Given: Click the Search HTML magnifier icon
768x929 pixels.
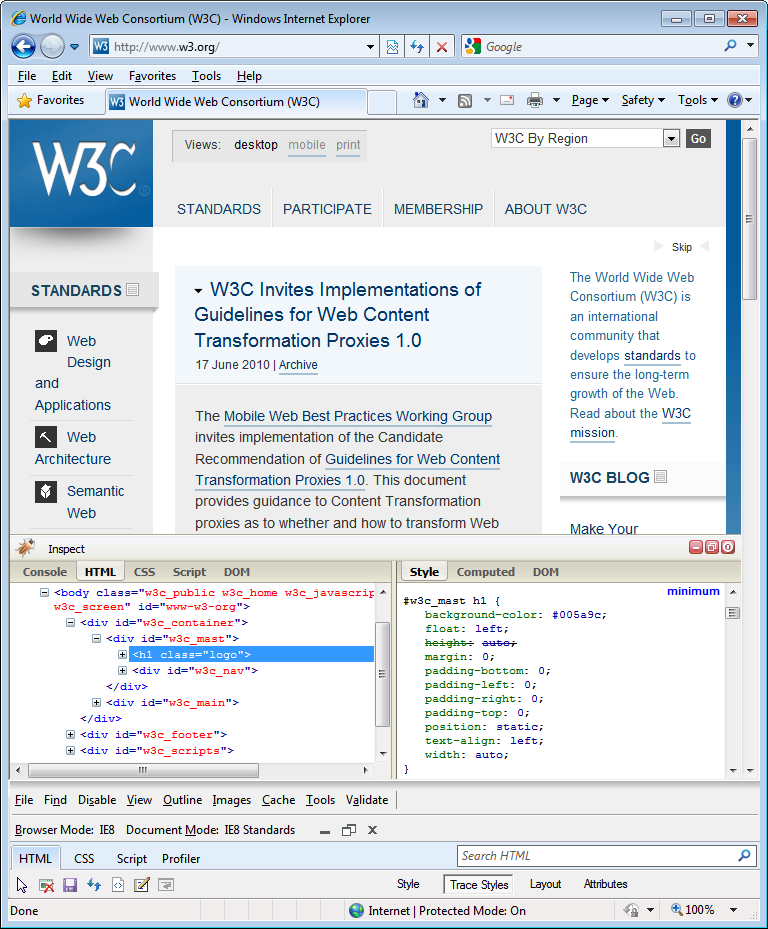Looking at the screenshot, I should (x=744, y=855).
